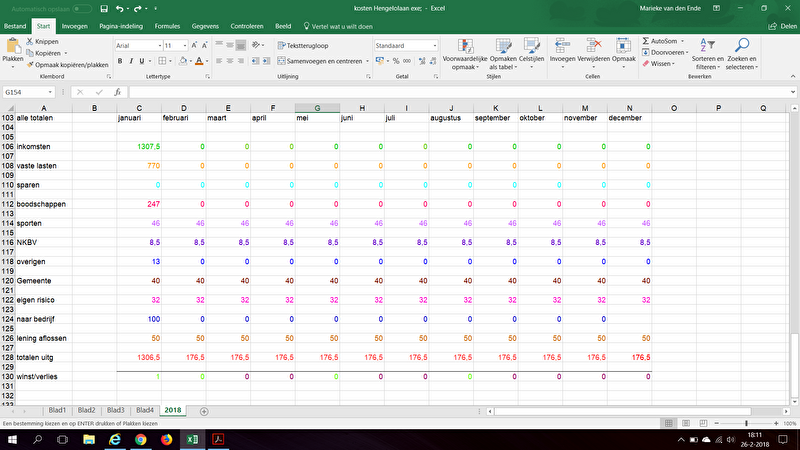Screen dimensions: 800x450
Task: Toggle Automatisch opslaan switch
Action: pyautogui.click(x=82, y=9)
